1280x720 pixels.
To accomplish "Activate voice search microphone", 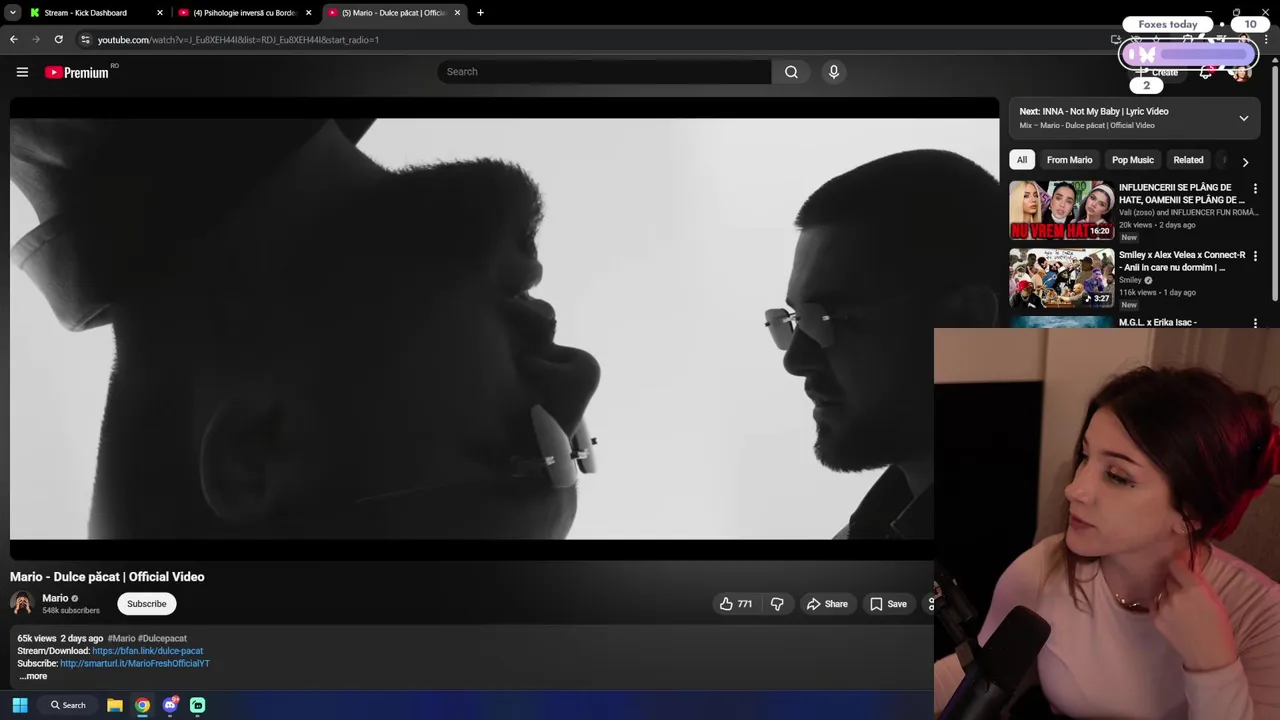I will pos(833,72).
